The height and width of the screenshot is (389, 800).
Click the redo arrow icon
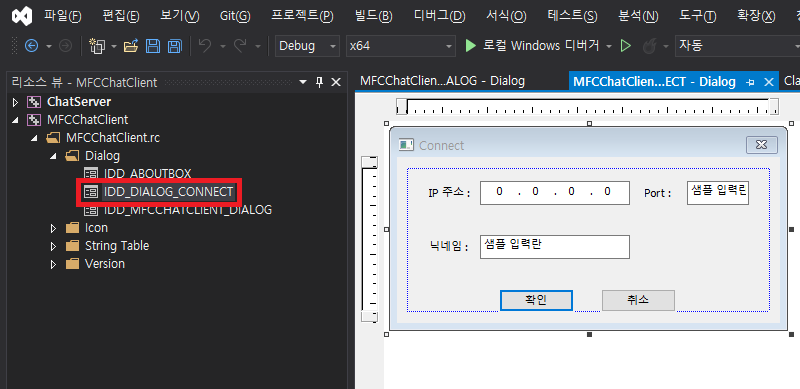(x=240, y=46)
